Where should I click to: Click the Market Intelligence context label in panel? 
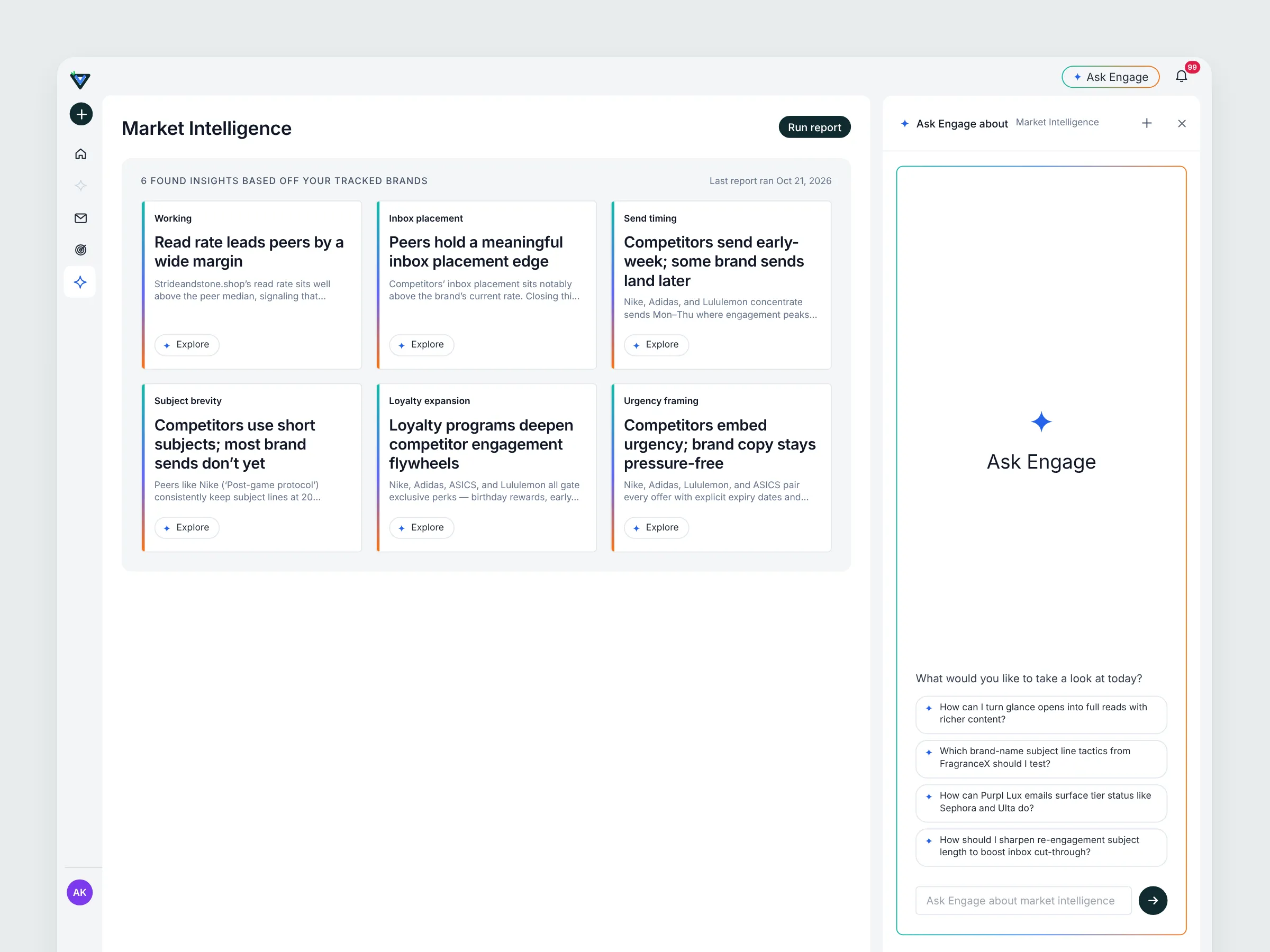coord(1057,123)
